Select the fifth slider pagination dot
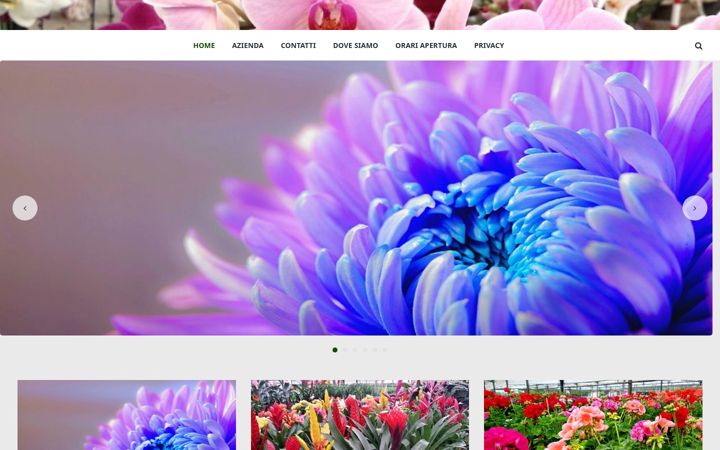 (375, 350)
